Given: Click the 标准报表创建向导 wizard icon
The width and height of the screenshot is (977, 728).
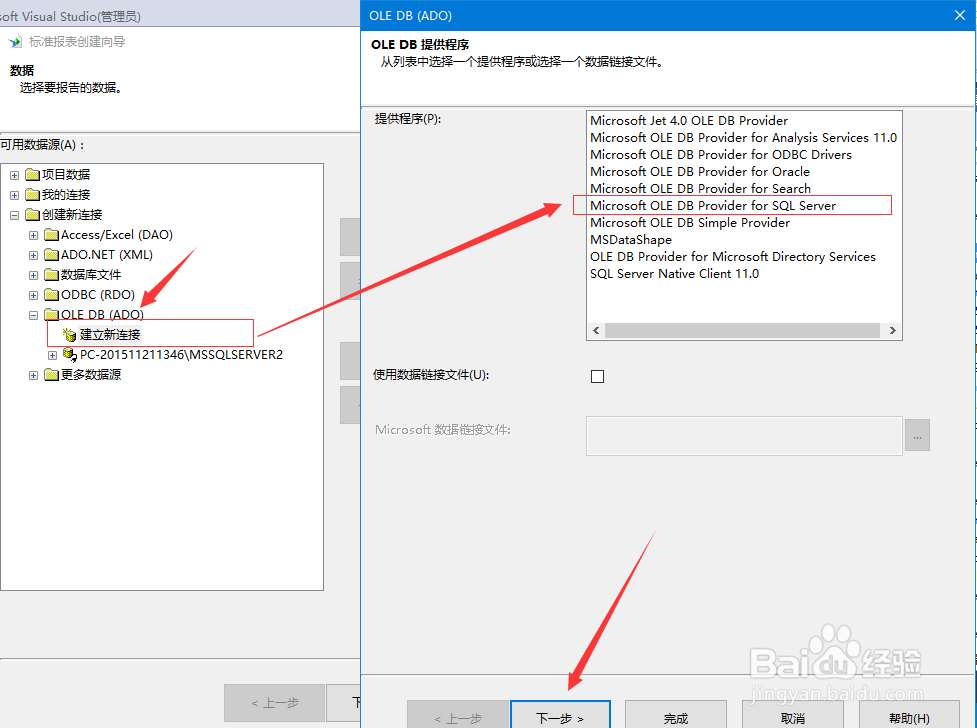Looking at the screenshot, I should click(14, 42).
